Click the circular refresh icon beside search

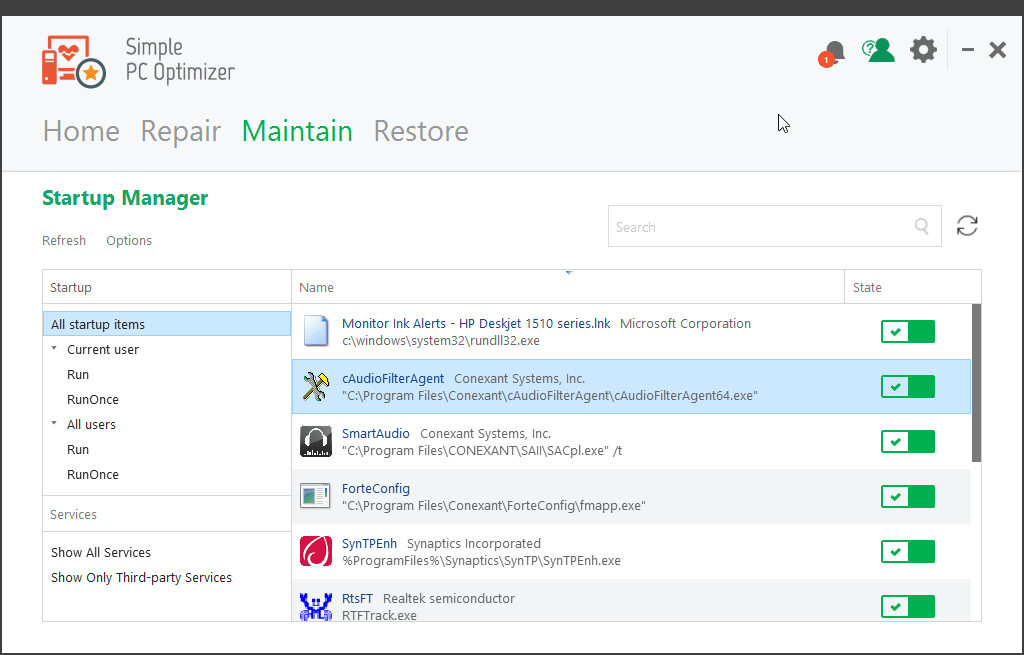click(966, 226)
